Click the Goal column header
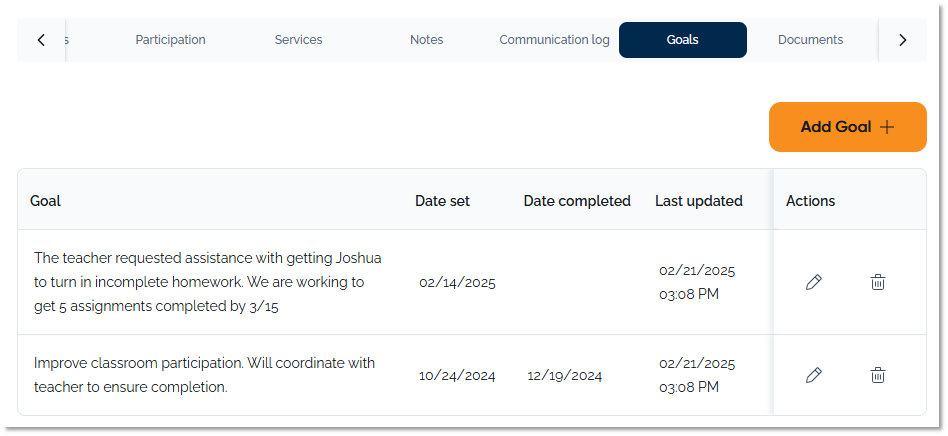 [x=46, y=201]
